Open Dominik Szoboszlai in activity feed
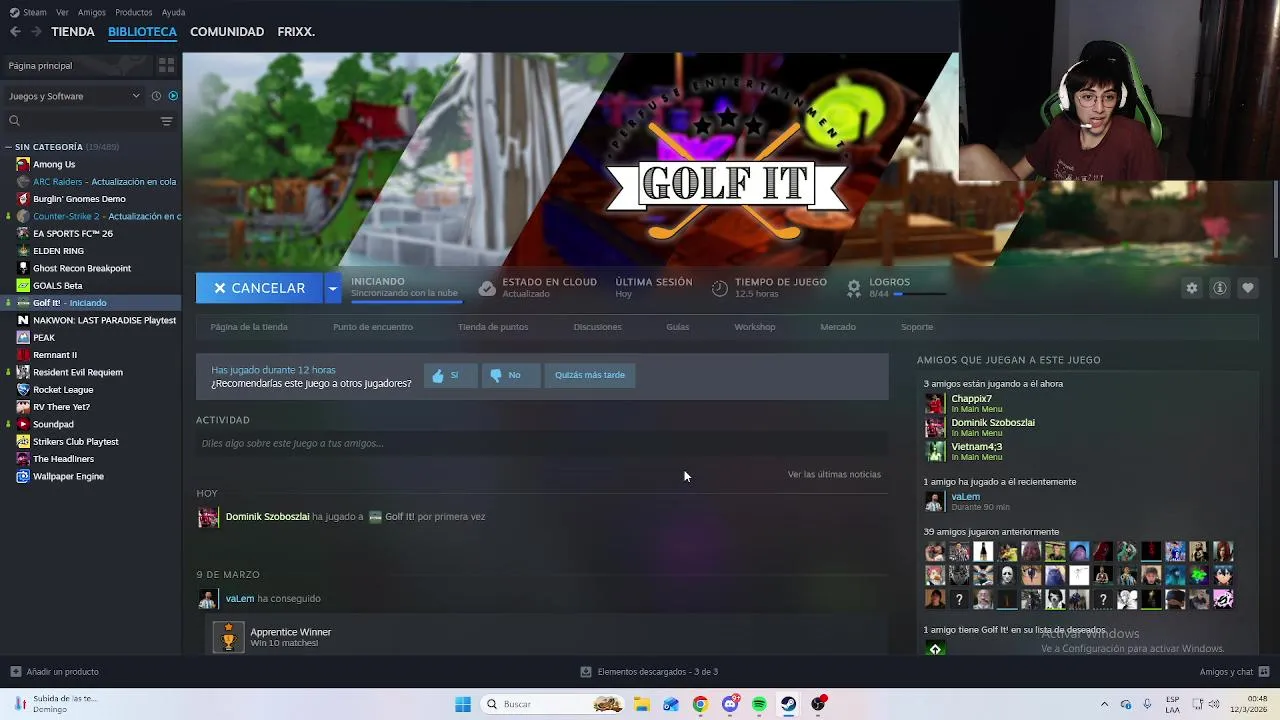The width and height of the screenshot is (1280, 720). 267,517
